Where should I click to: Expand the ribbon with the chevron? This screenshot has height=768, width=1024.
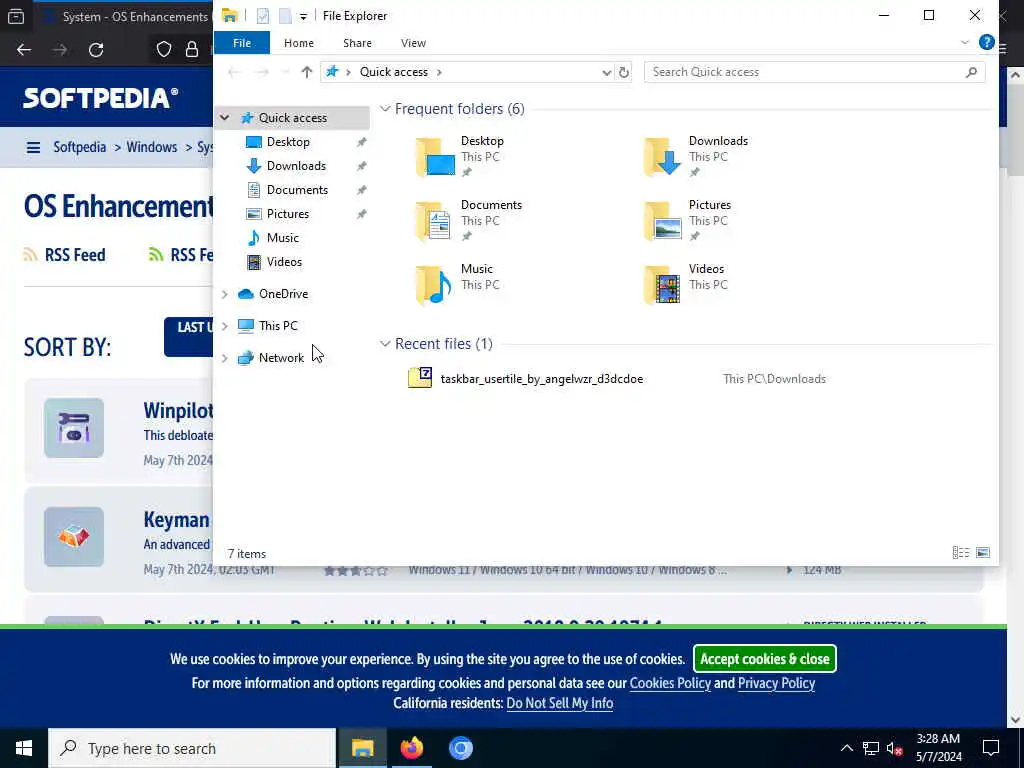965,43
